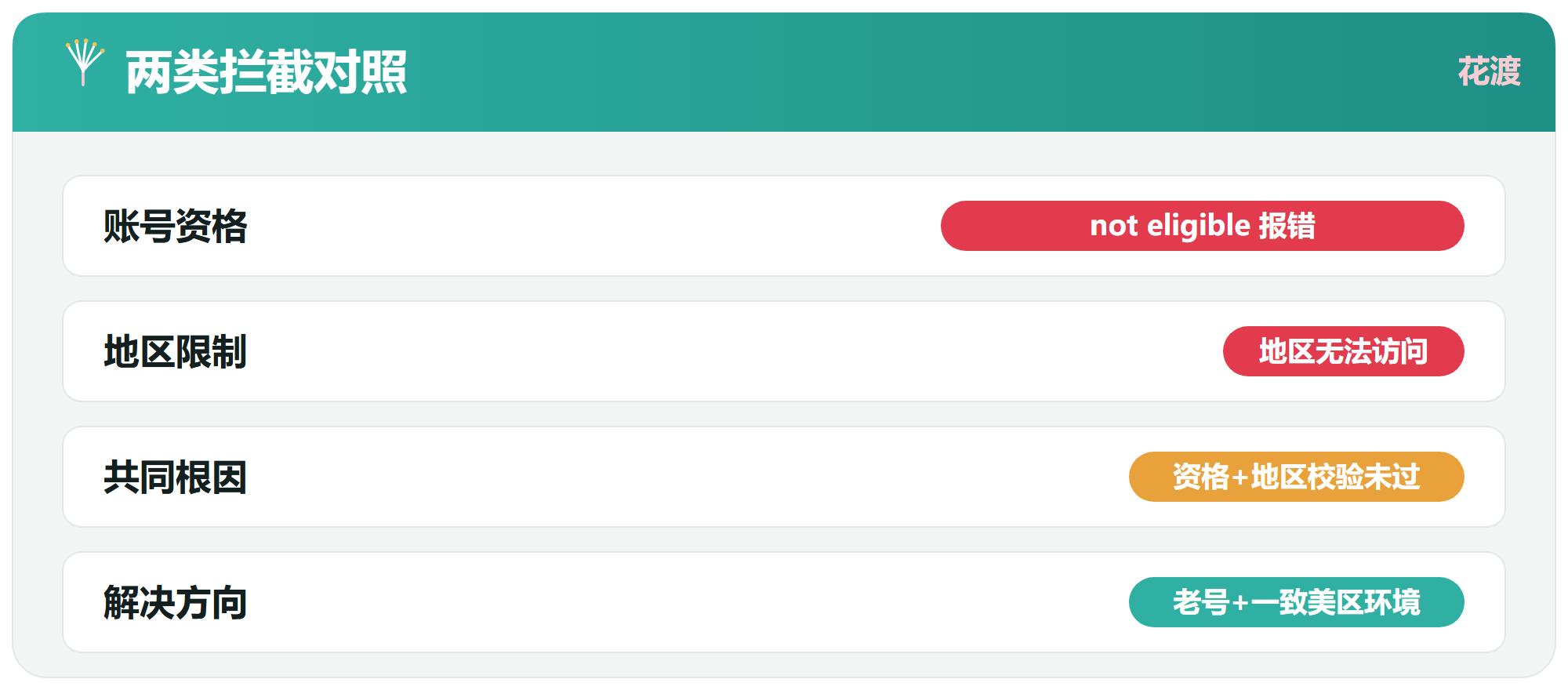Open the 花渡 brand label
The height and width of the screenshot is (690, 1568).
coord(1489,71)
